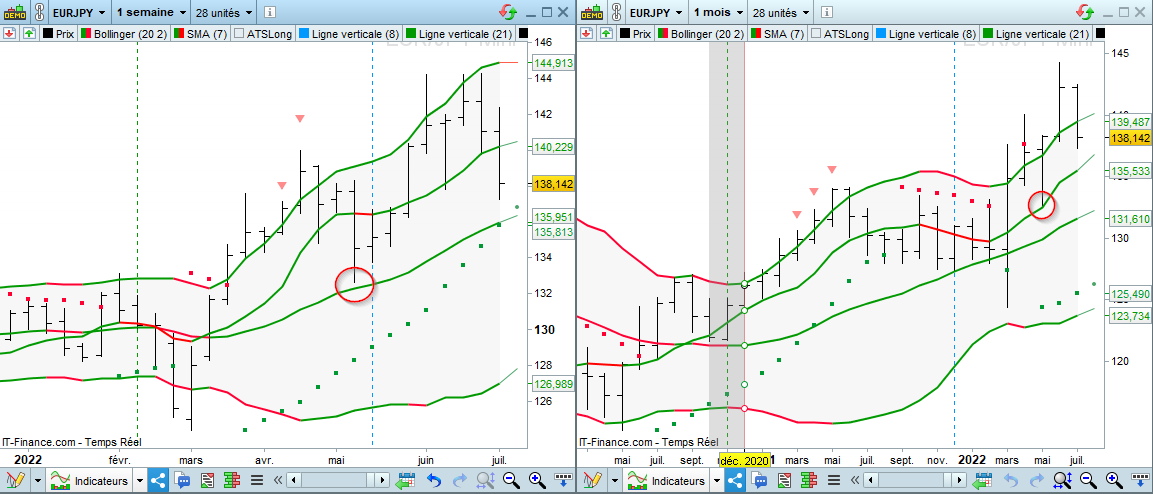Click the DEMO icon in the weekly chart
This screenshot has height=494, width=1153.
[x=15, y=12]
